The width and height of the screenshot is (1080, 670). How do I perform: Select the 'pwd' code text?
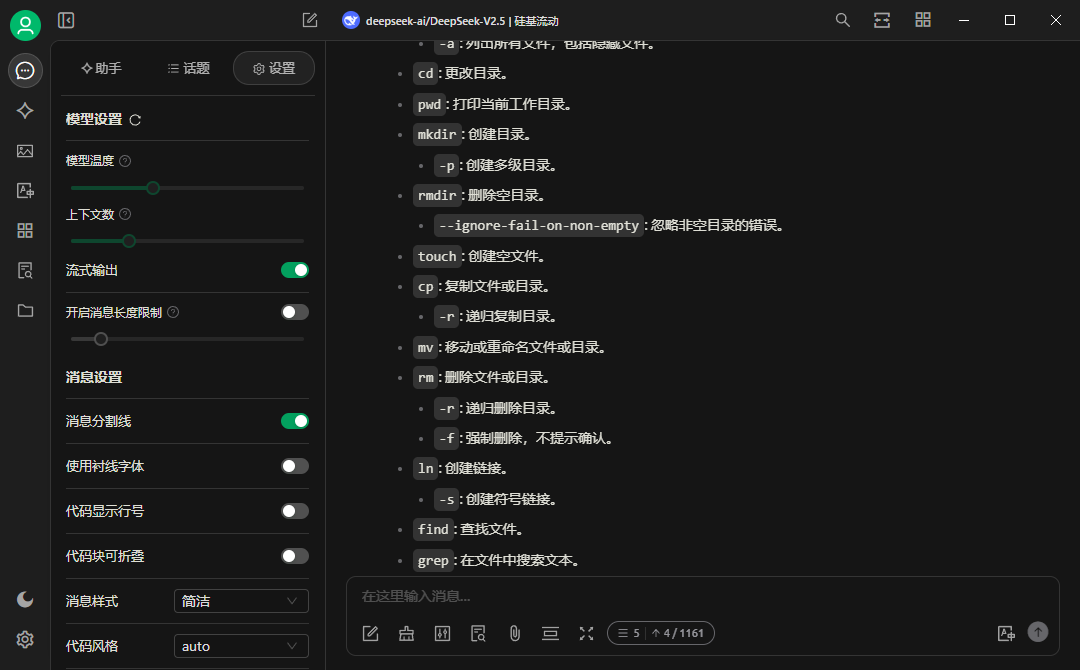click(429, 104)
